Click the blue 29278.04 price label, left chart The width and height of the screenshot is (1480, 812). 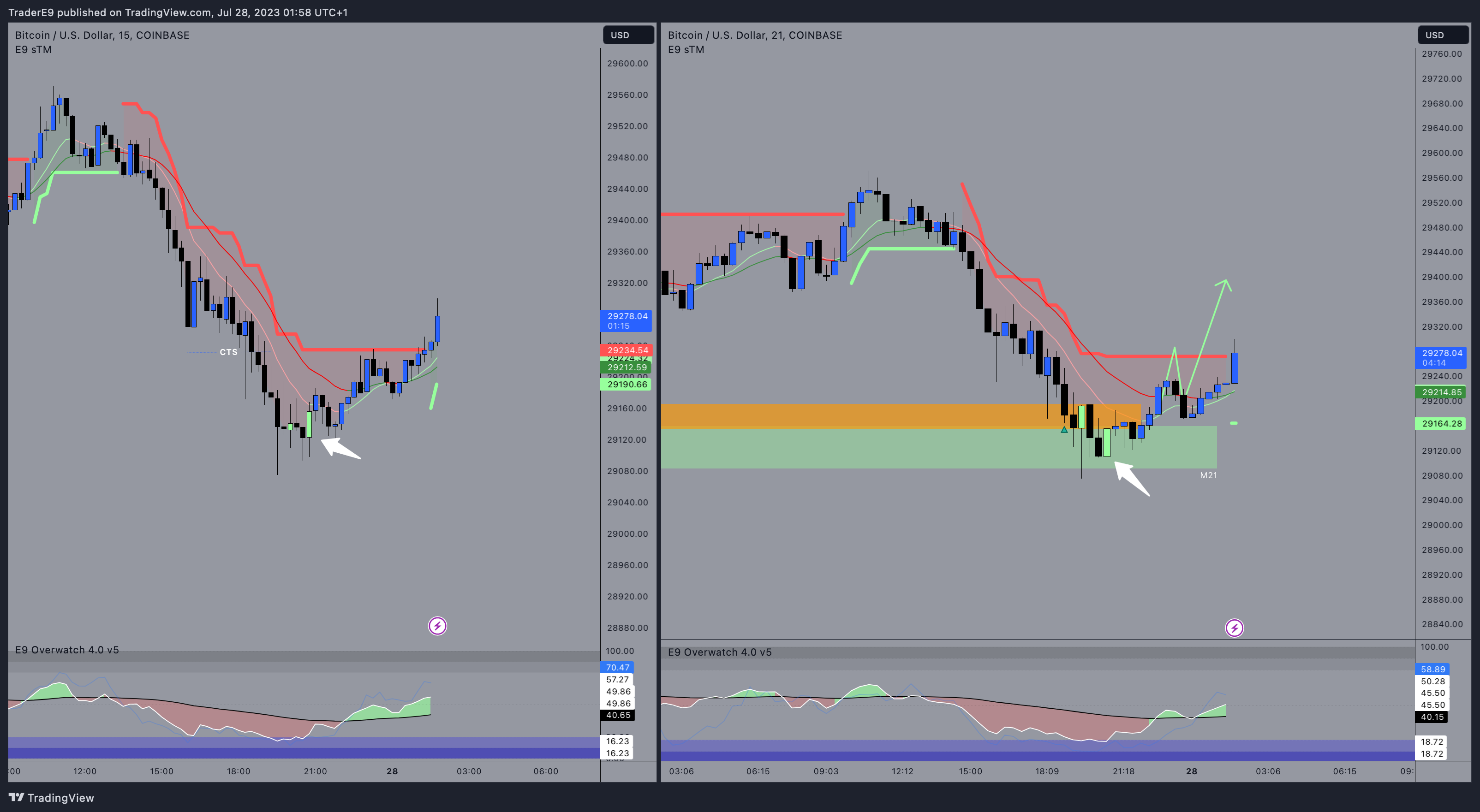(626, 320)
